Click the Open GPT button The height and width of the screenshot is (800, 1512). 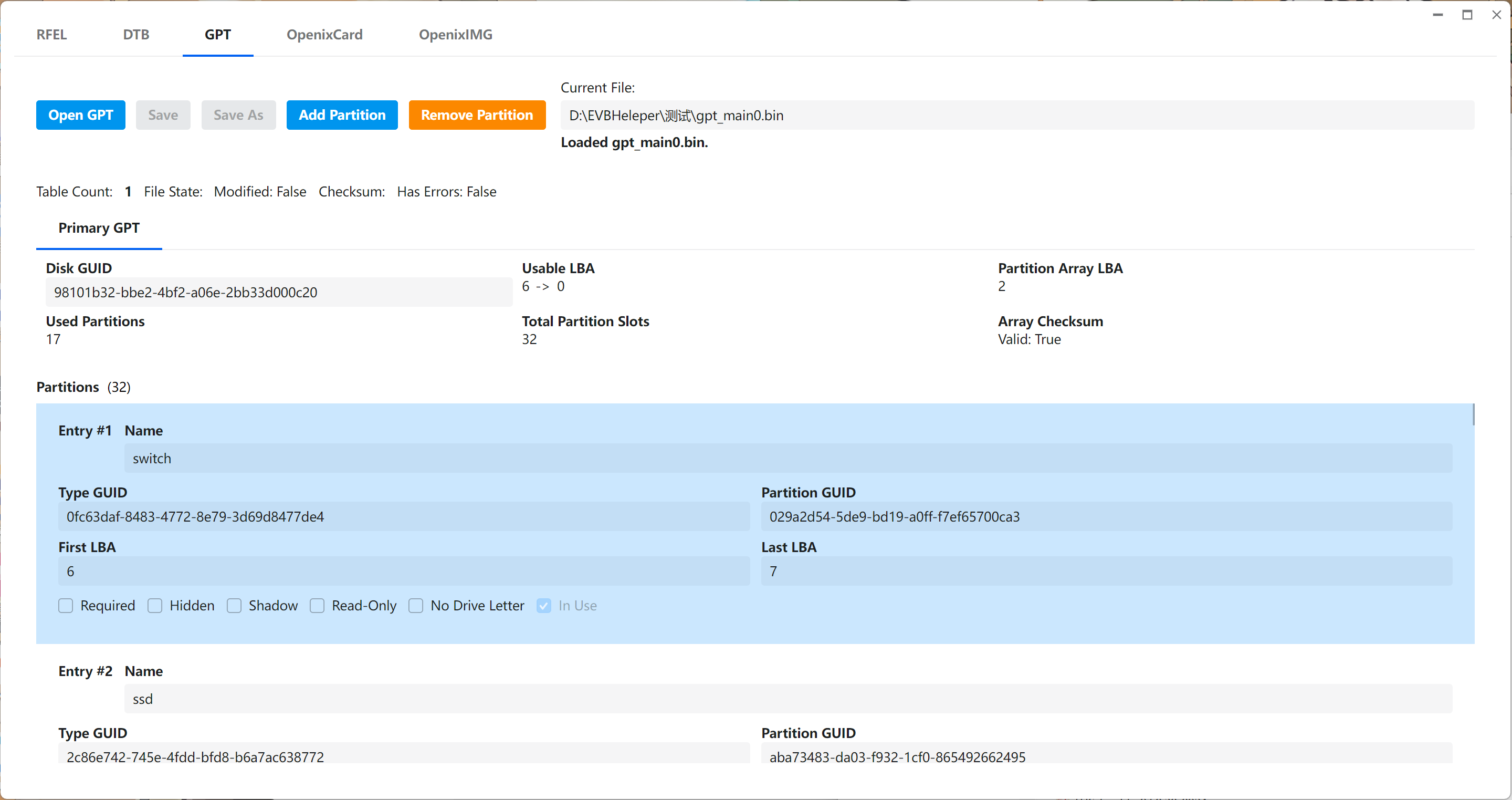(80, 115)
